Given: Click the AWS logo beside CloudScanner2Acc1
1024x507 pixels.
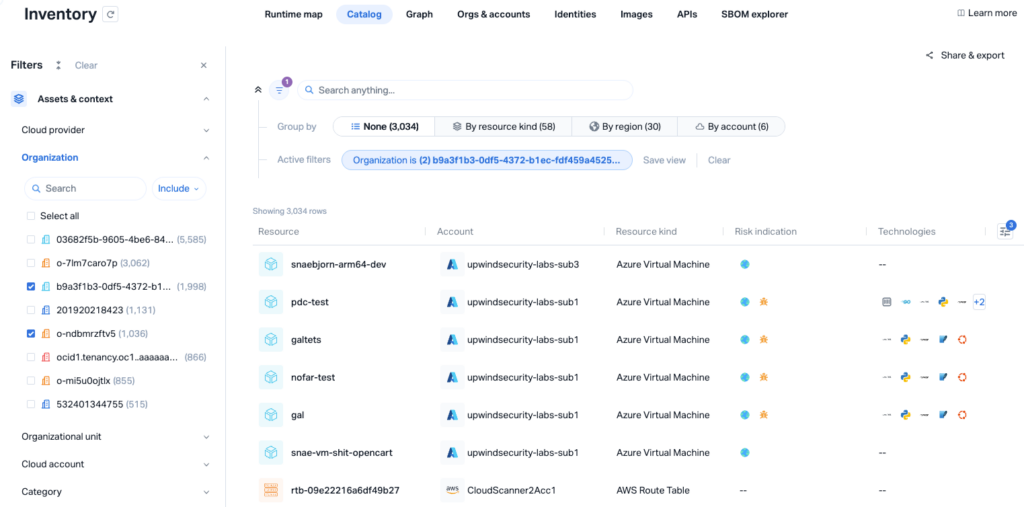Looking at the screenshot, I should 452,490.
